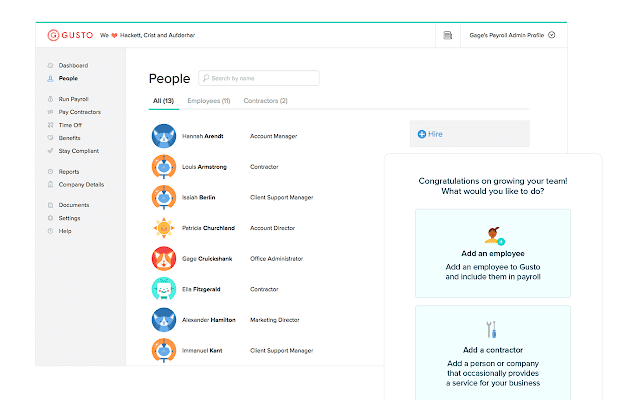Click the Run Payroll sidebar icon
The width and height of the screenshot is (640, 400).
pos(50,100)
